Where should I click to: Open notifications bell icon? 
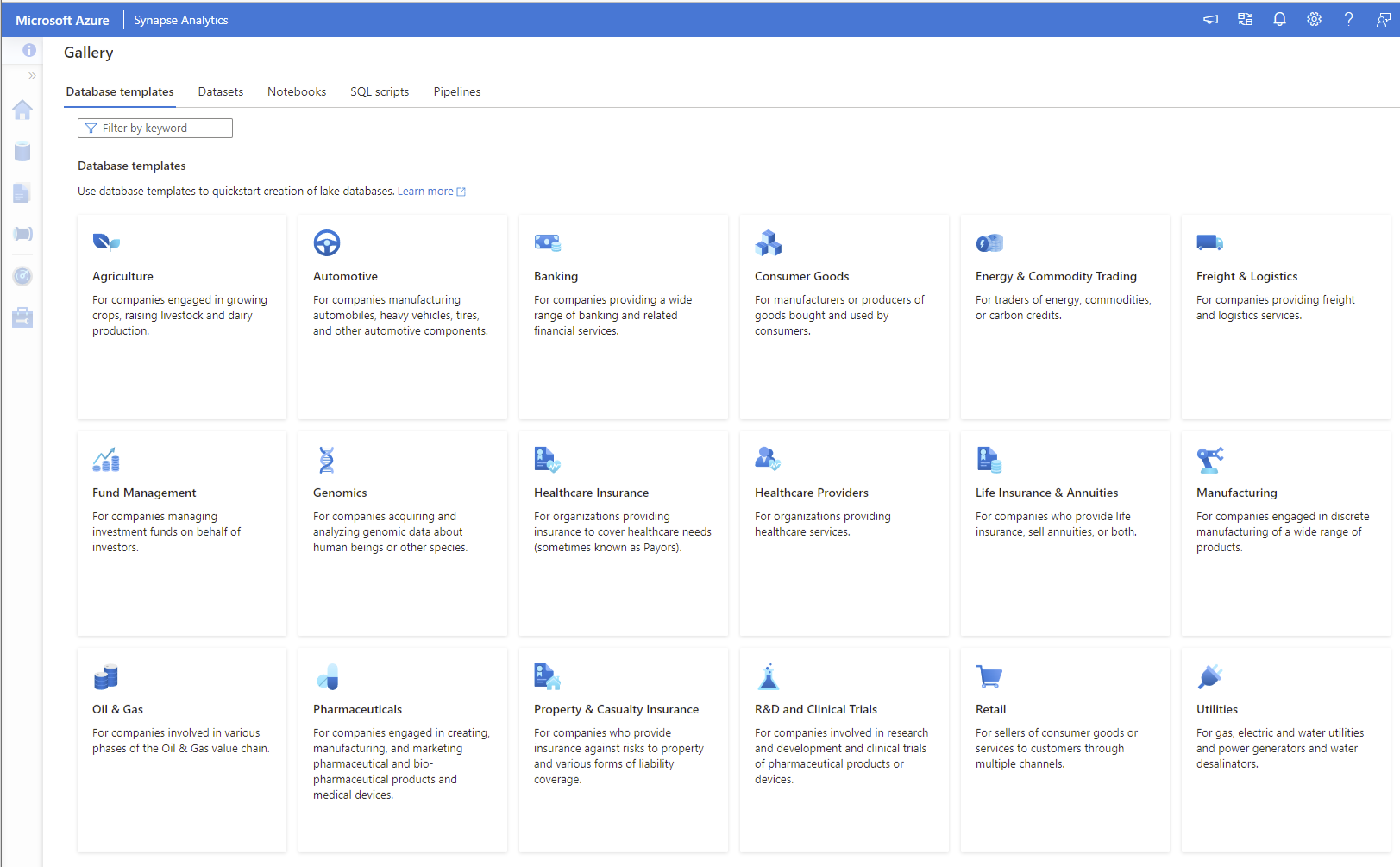pos(1279,19)
